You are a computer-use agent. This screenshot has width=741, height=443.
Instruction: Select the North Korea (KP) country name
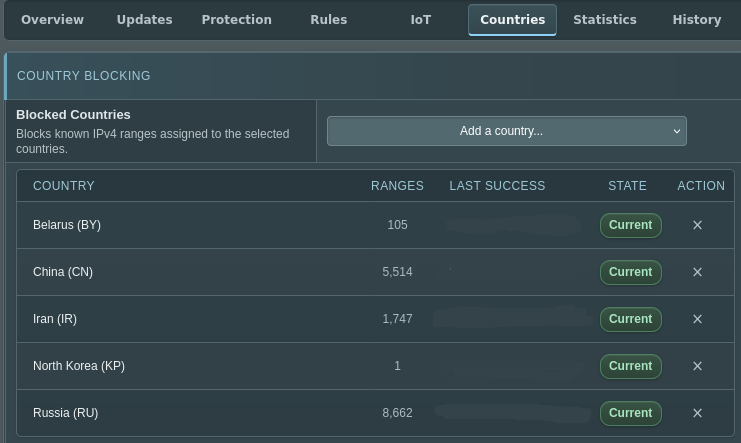(79, 366)
